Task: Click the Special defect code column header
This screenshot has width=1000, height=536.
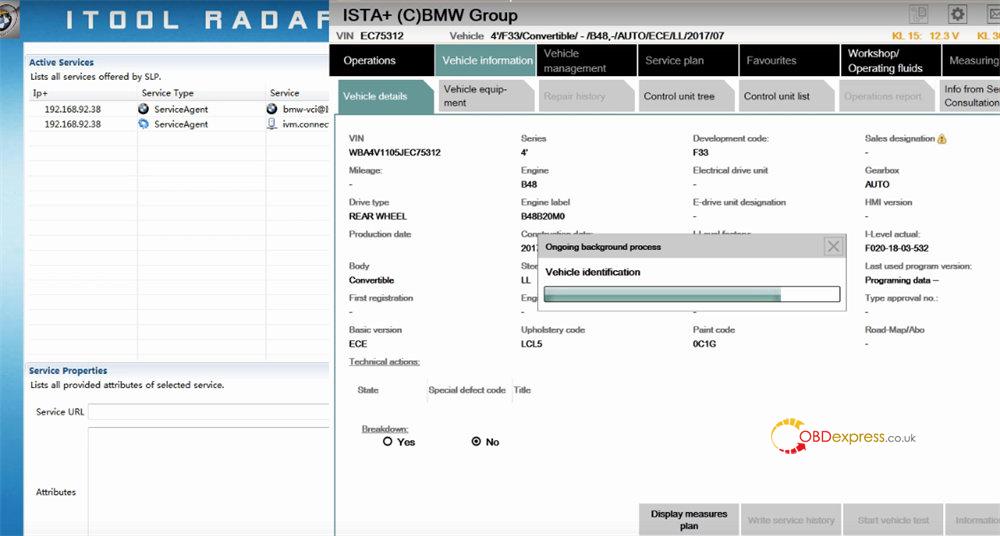Action: pyautogui.click(x=467, y=390)
